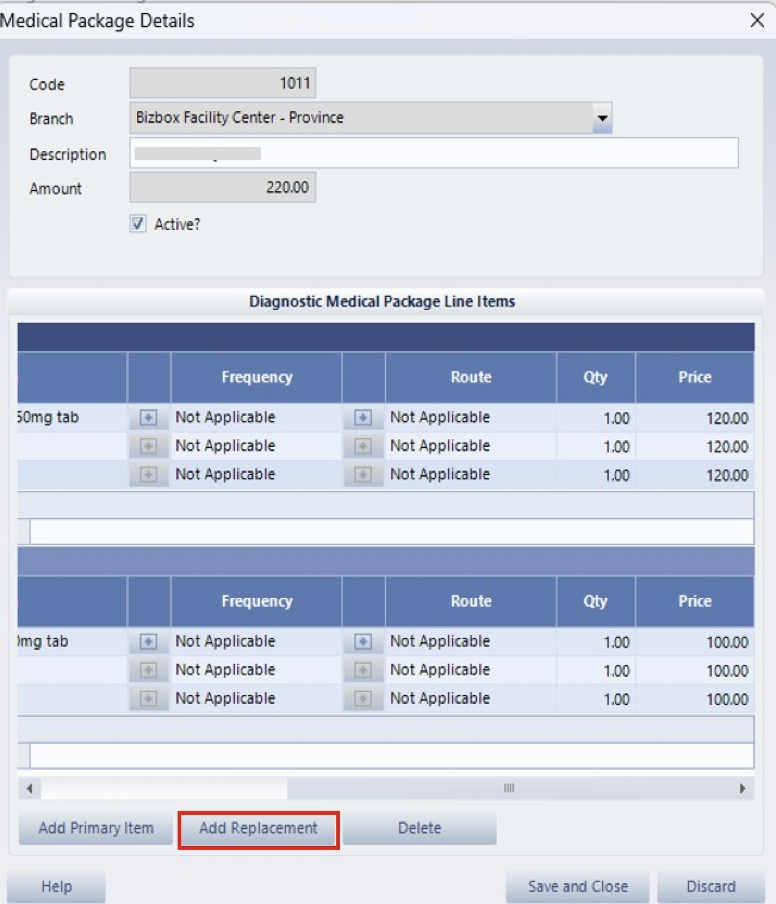Click the Delete button
The image size is (776, 904).
click(419, 828)
